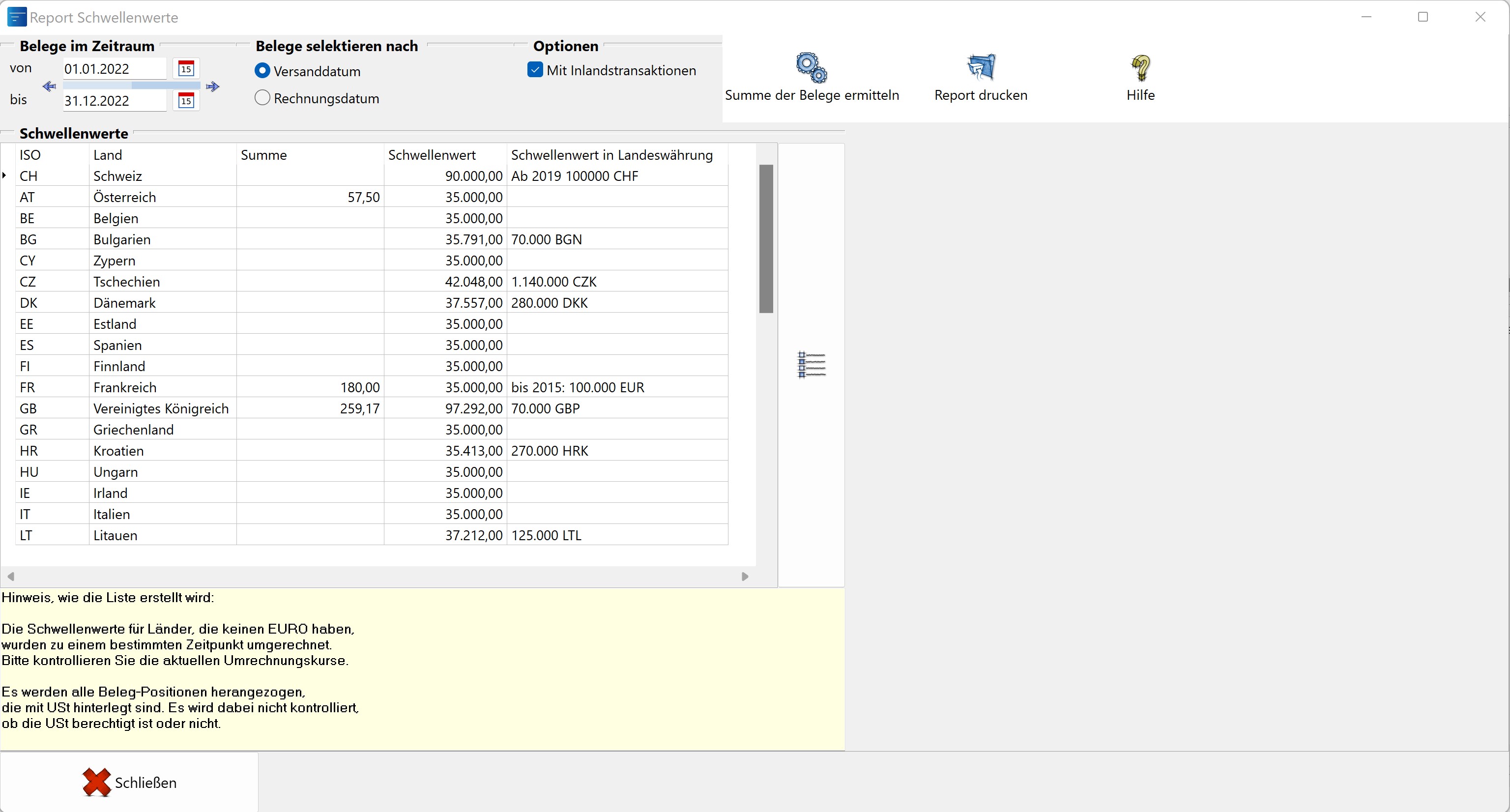Click the 'von' date field 01.01.2022
This screenshot has height=812, width=1510.
(x=115, y=69)
